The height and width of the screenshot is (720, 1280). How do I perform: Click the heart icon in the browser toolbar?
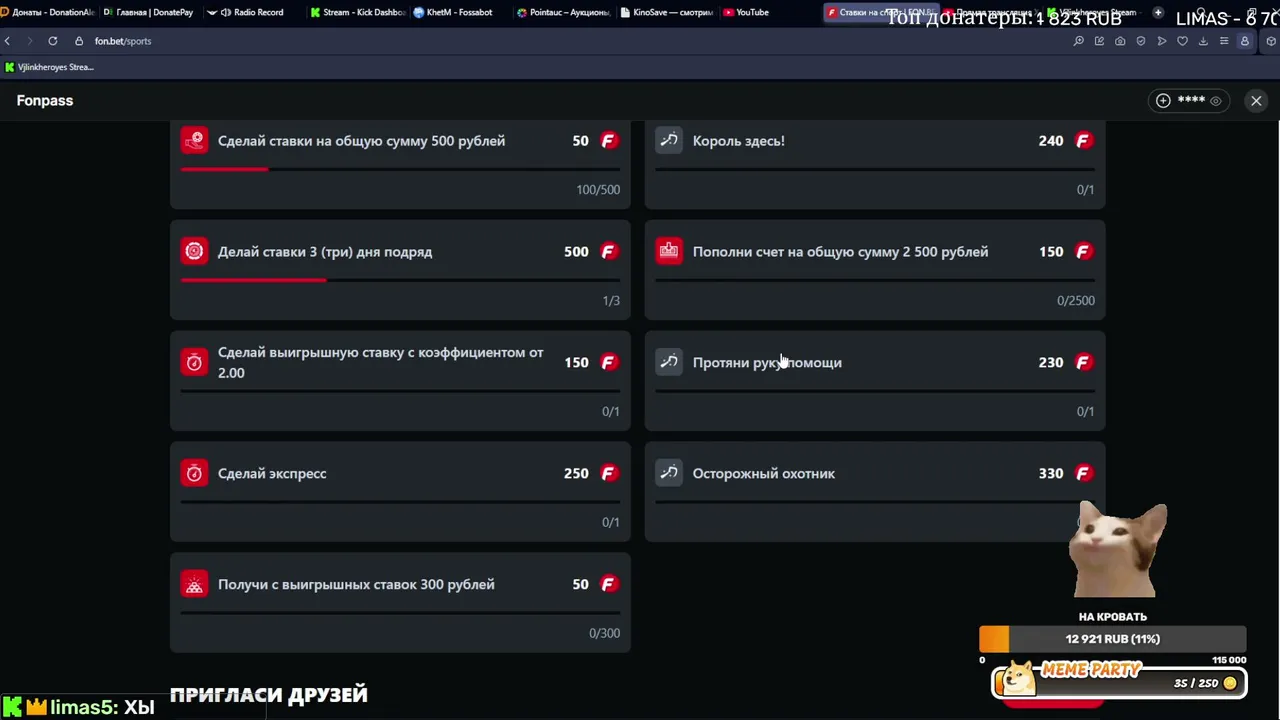tap(1182, 41)
